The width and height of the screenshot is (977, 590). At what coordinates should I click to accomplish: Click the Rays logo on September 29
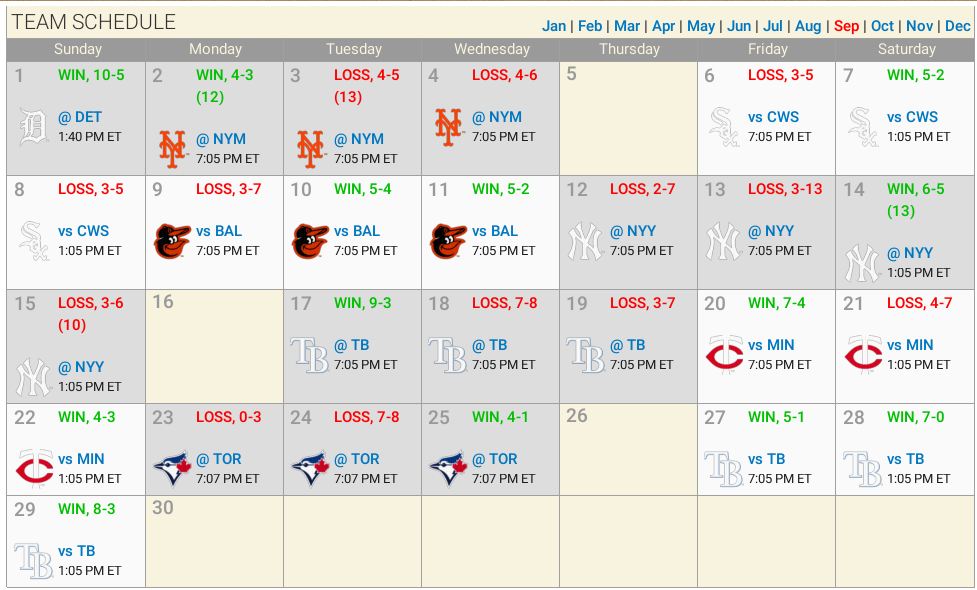coord(34,560)
